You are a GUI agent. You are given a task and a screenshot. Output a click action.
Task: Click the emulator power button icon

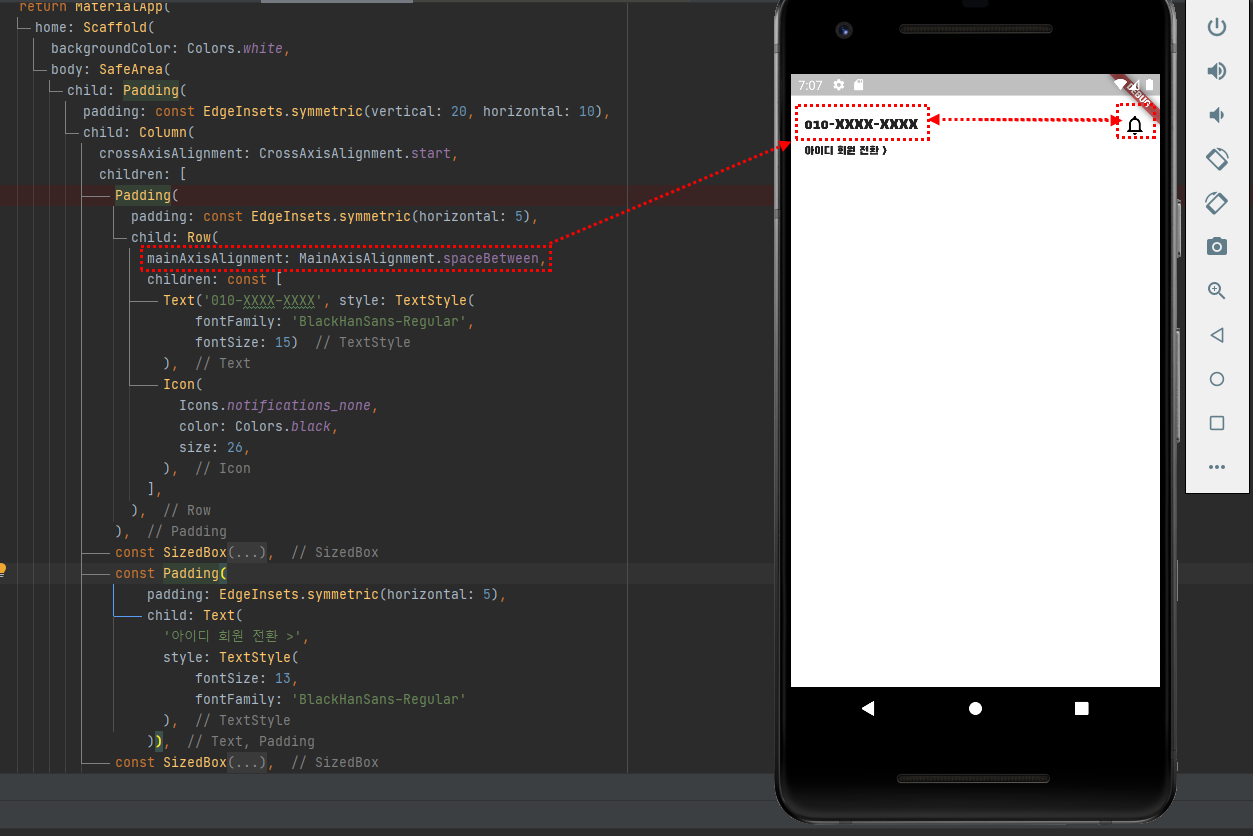coord(1217,27)
